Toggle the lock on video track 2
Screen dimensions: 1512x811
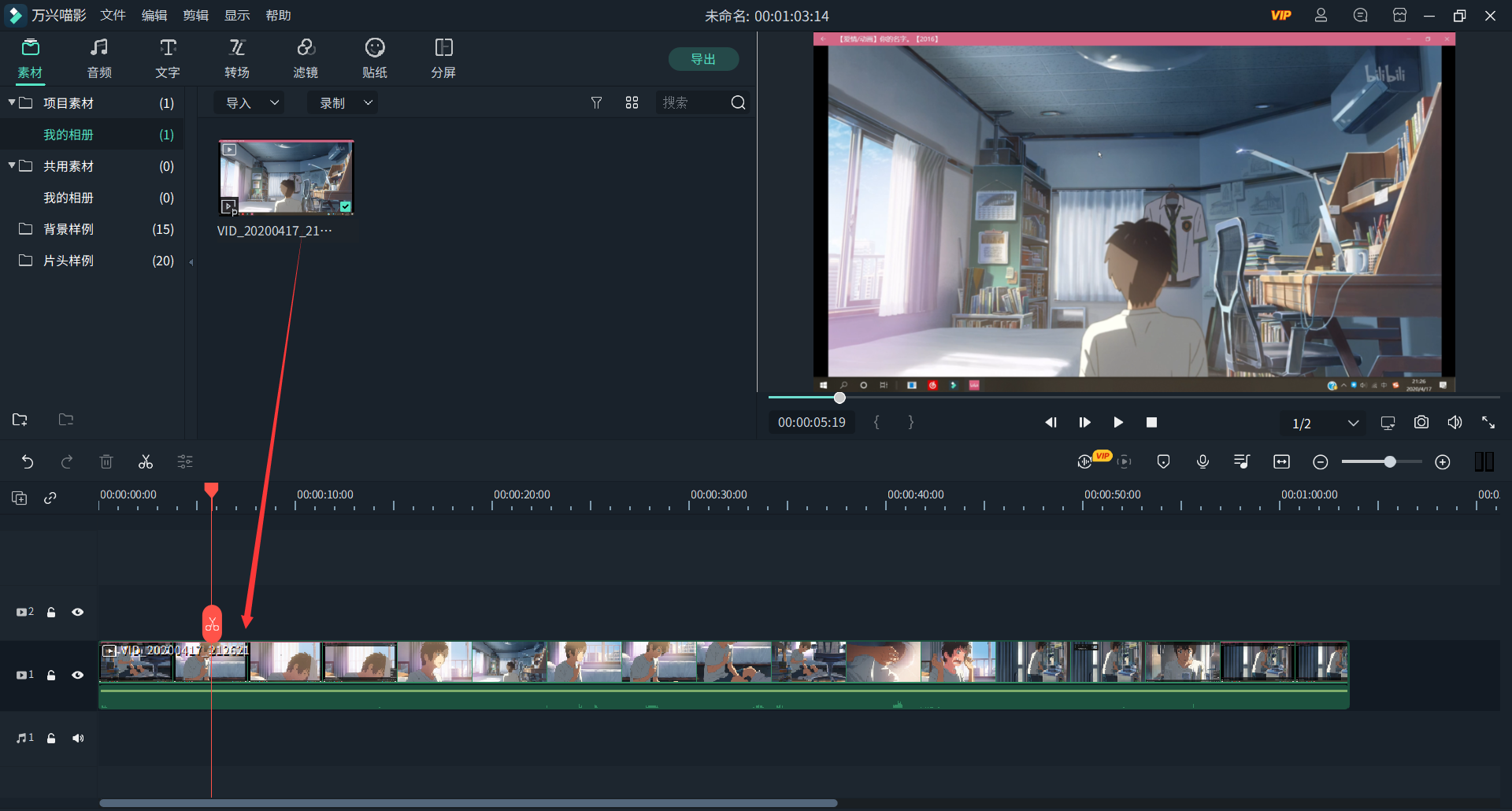(51, 612)
